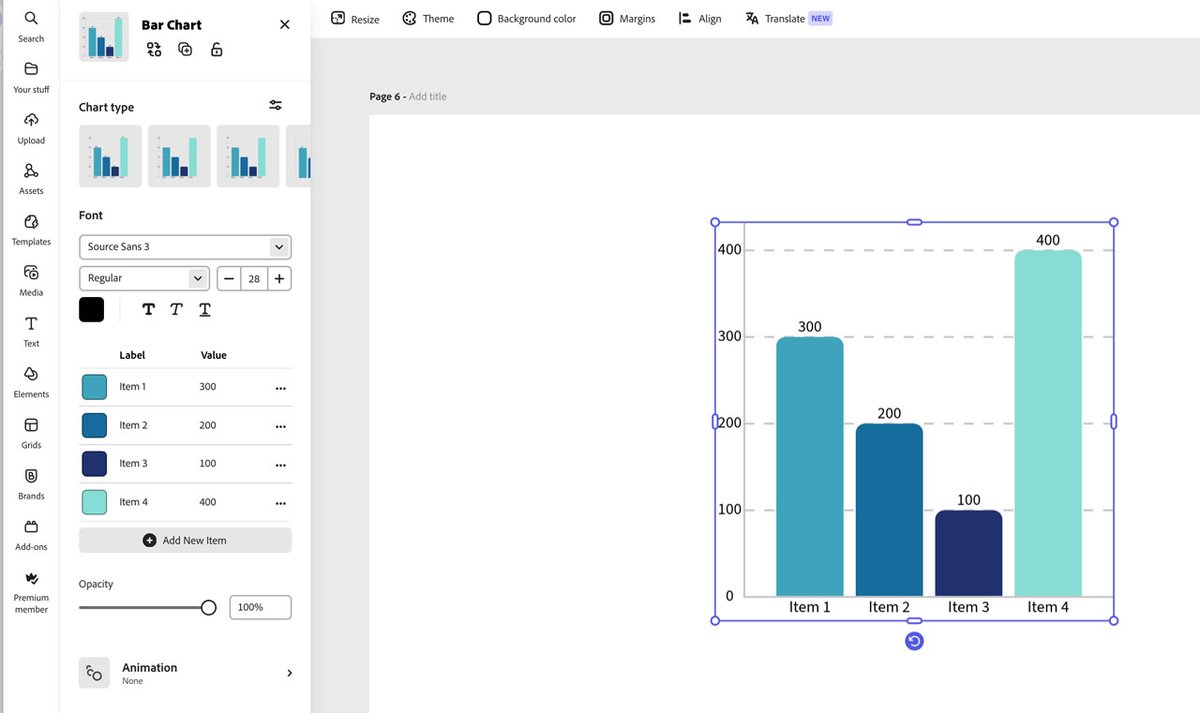Click the opacity slider handle
This screenshot has height=713, width=1200.
tap(208, 607)
